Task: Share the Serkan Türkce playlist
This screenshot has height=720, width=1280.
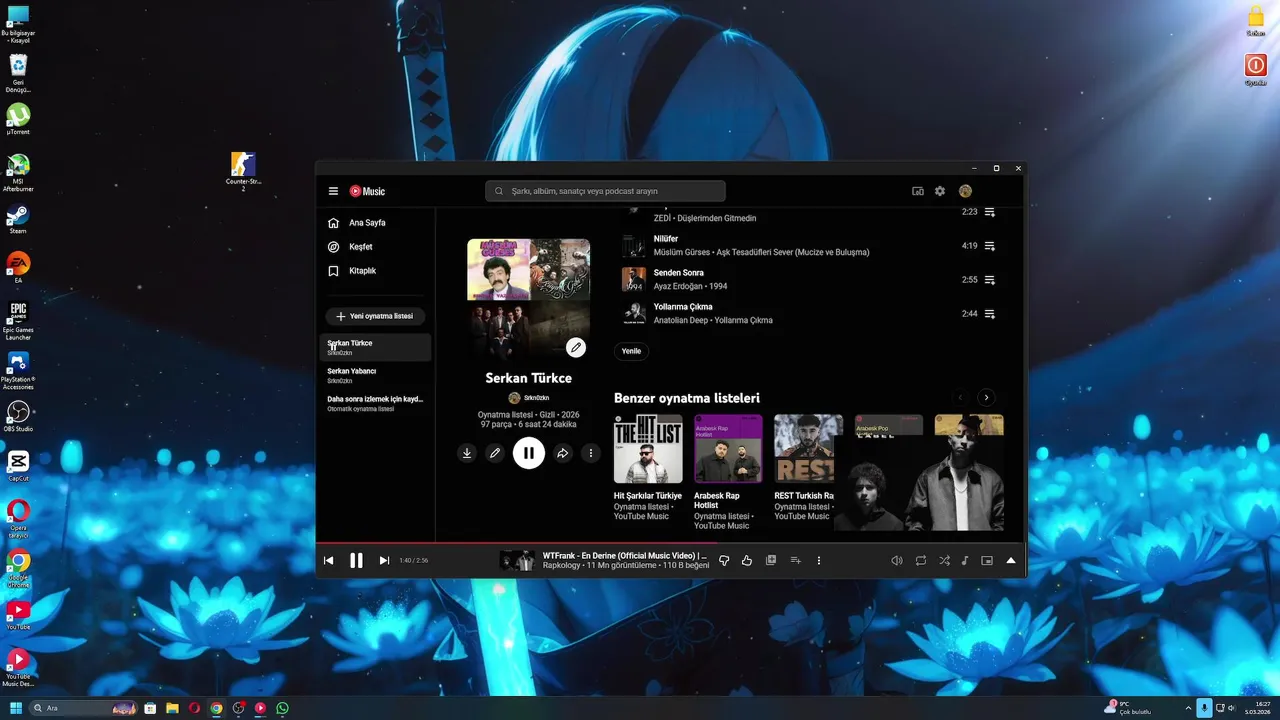Action: point(563,453)
